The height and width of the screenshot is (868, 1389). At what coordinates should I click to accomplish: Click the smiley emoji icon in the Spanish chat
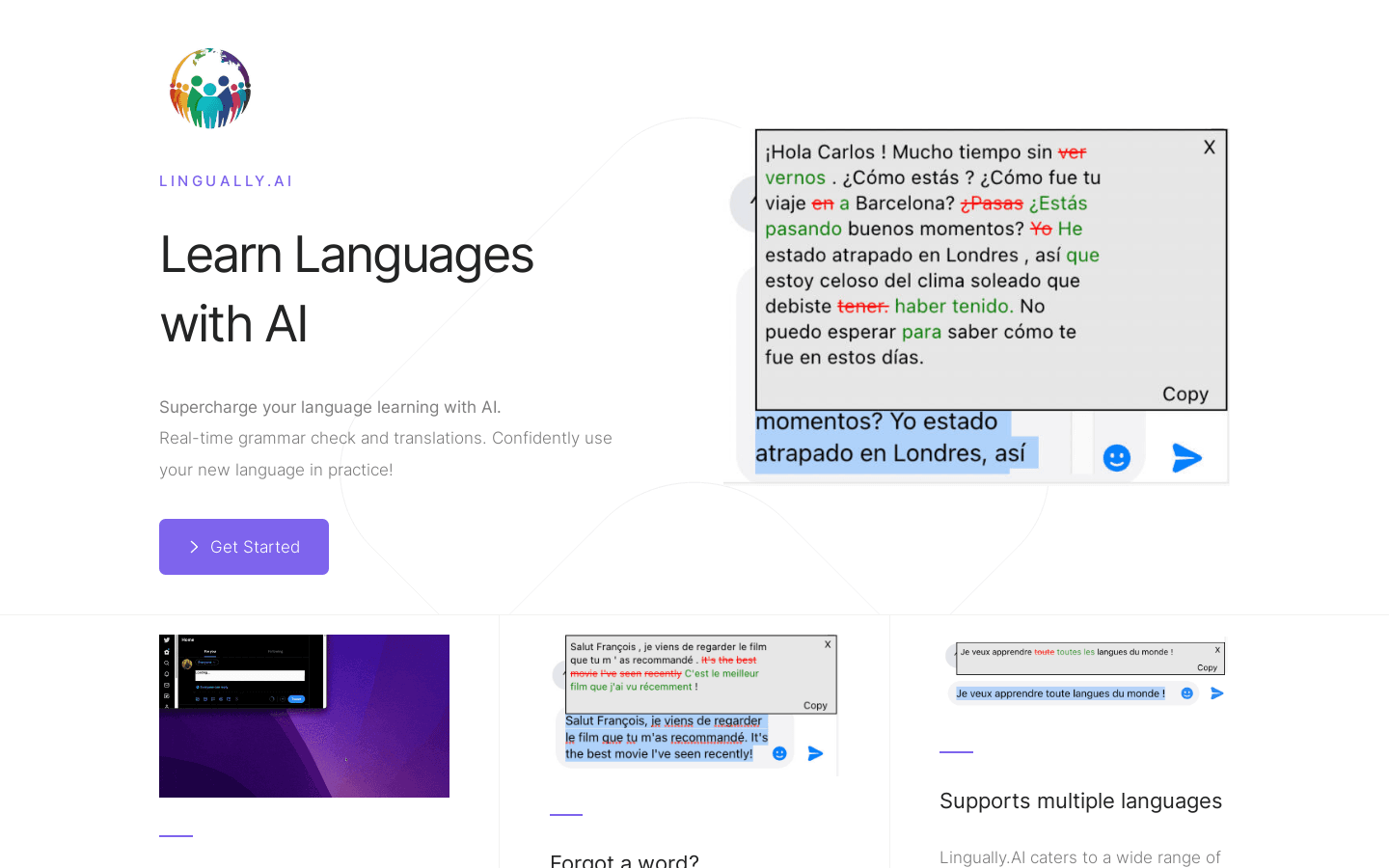[1116, 458]
